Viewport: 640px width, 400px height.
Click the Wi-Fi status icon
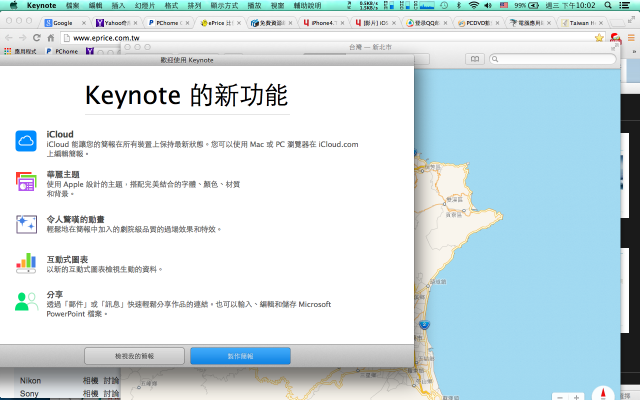click(x=473, y=5)
